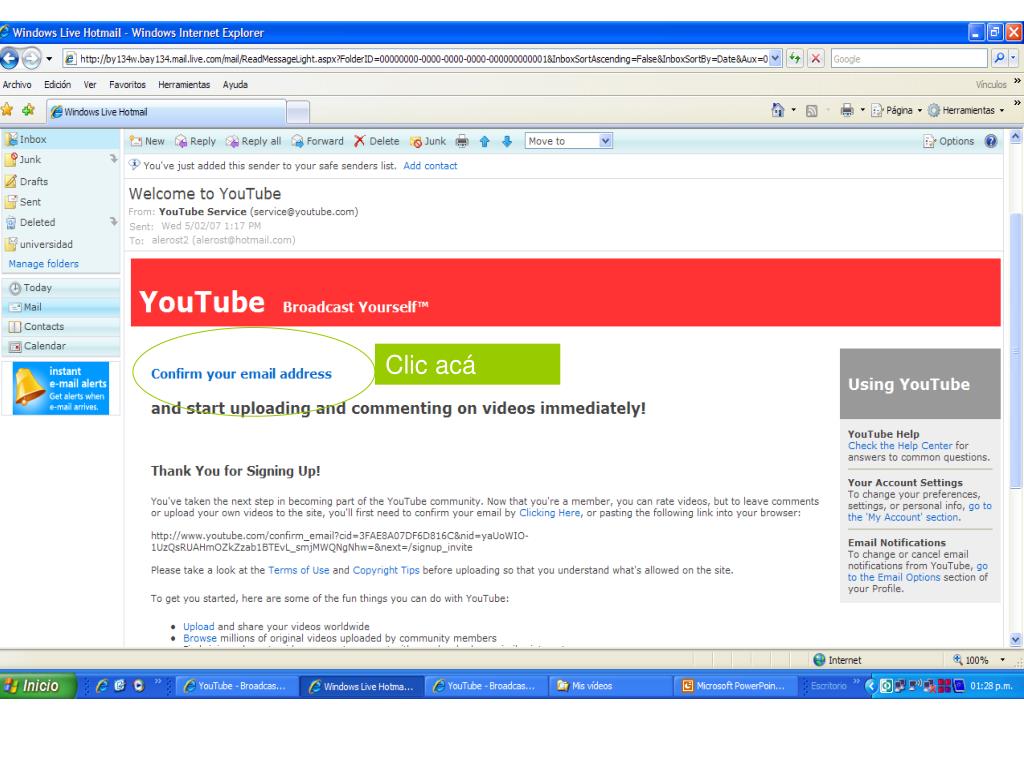Open the Herramientas dropdown in the command bar
1024x768 pixels.
[966, 110]
